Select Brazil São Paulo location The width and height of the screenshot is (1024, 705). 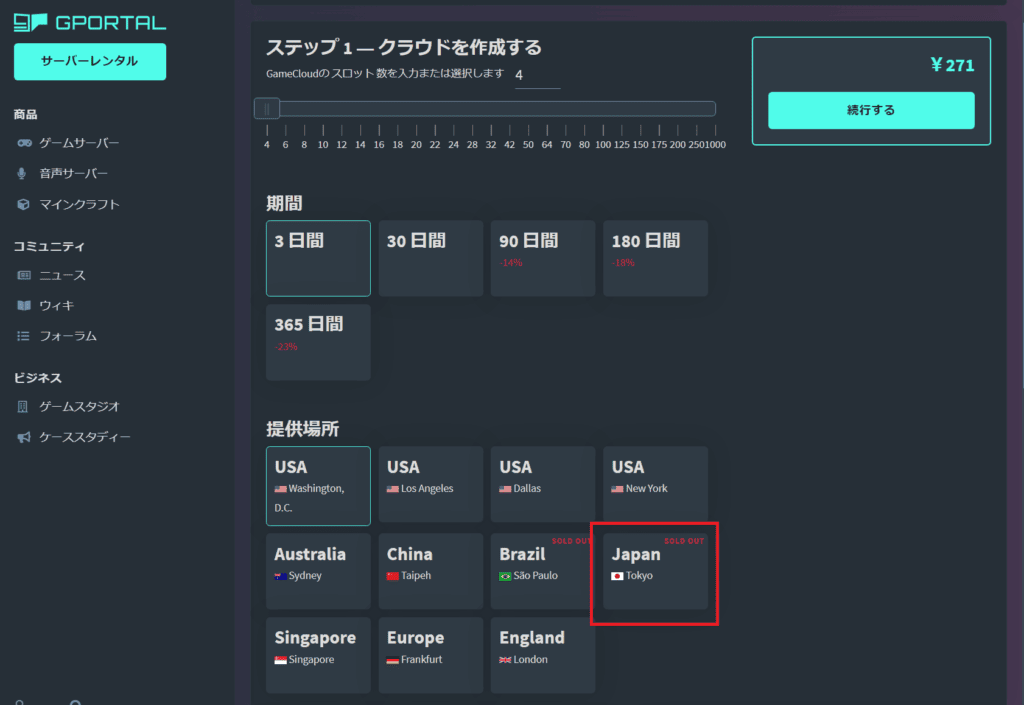tap(543, 571)
